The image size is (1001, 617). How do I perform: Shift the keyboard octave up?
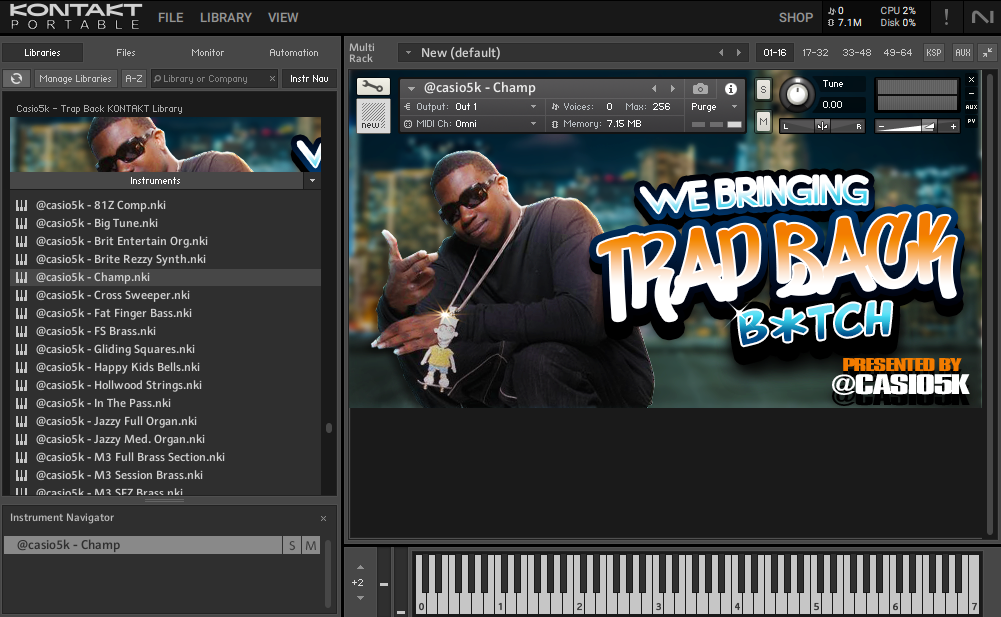(x=360, y=567)
